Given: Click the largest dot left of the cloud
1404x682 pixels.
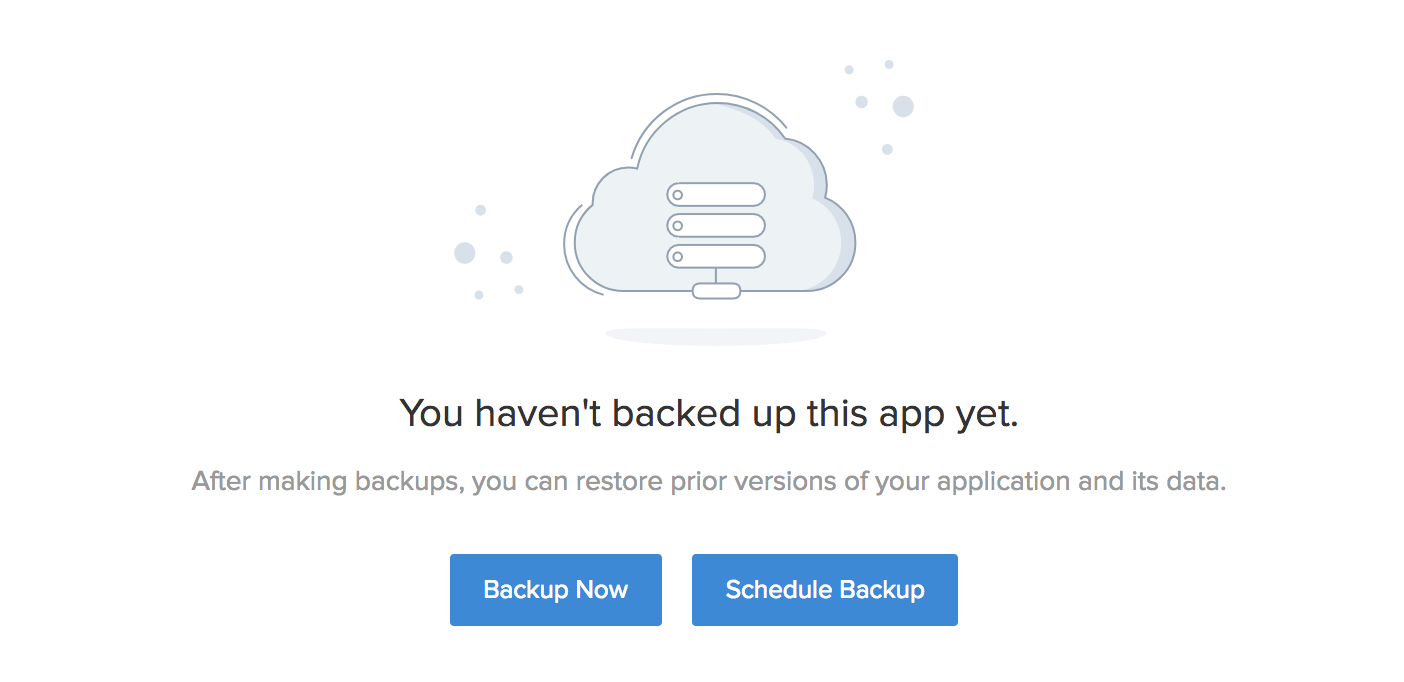Looking at the screenshot, I should pos(465,253).
